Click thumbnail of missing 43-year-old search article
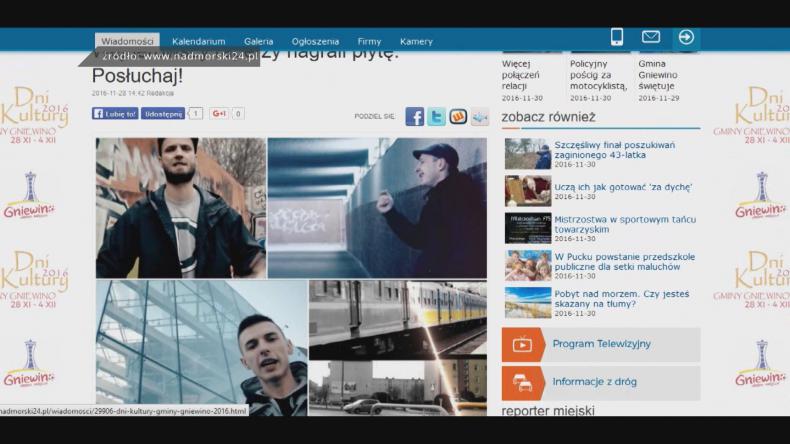This screenshot has height=444, width=790. point(528,154)
